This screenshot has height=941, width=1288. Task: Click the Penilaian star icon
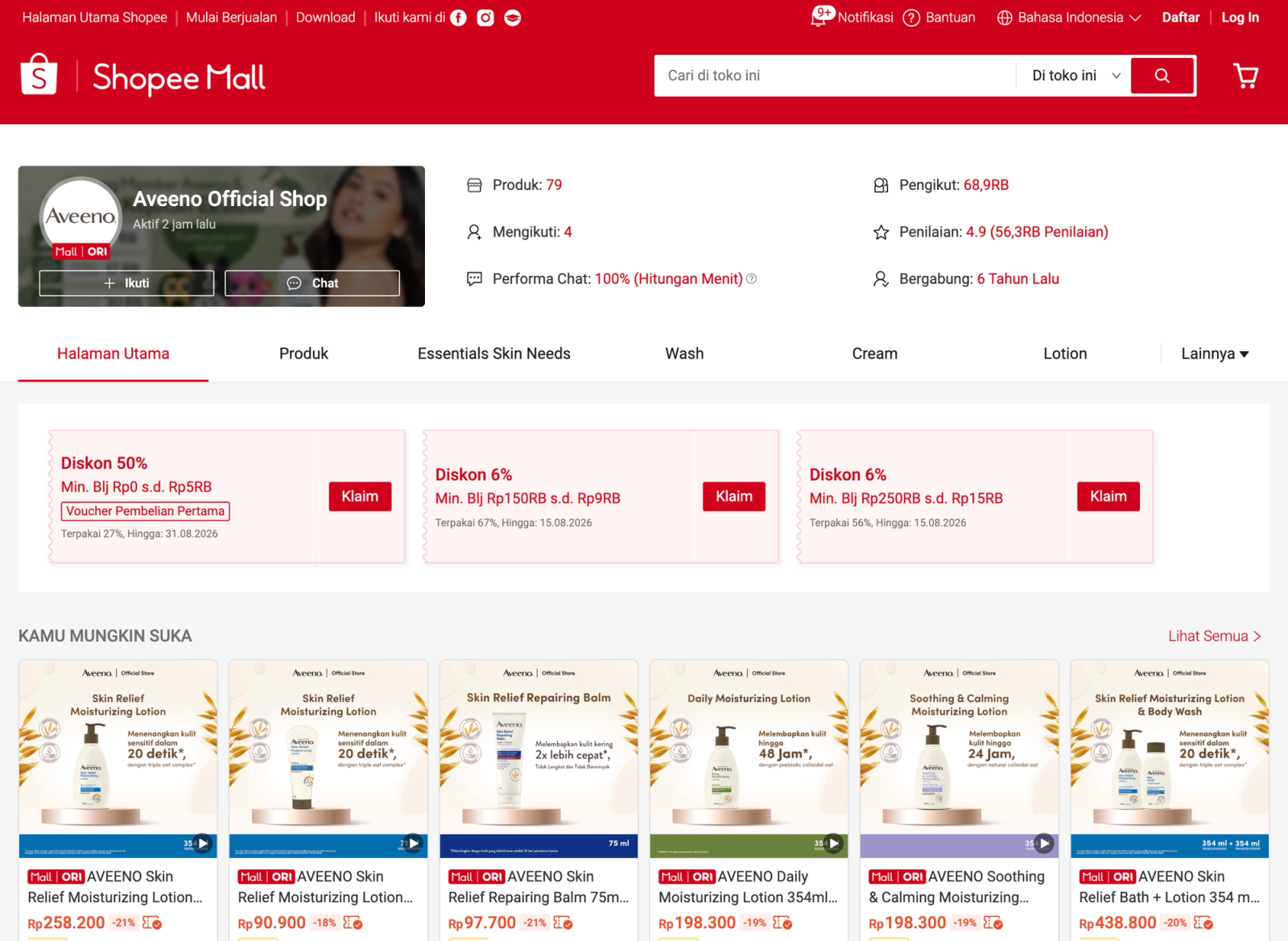pos(881,232)
